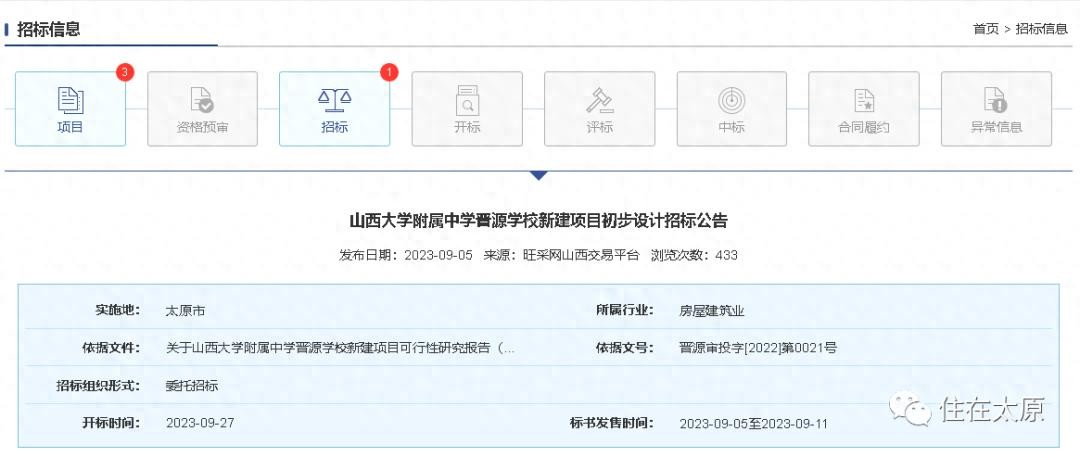The height and width of the screenshot is (457, 1080).
Task: Click the 合同履约 contract icon
Action: coord(864,100)
